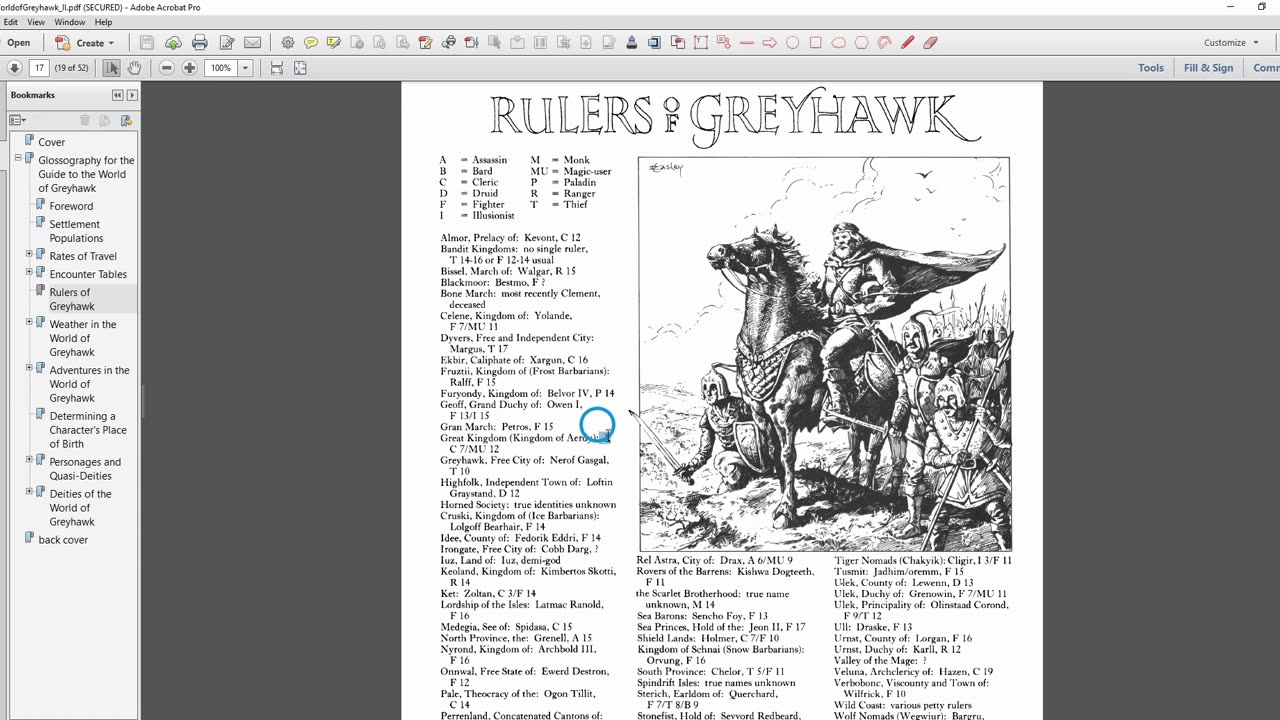Click the Bookmarks panel right-arrow button
The height and width of the screenshot is (720, 1280).
point(132,95)
